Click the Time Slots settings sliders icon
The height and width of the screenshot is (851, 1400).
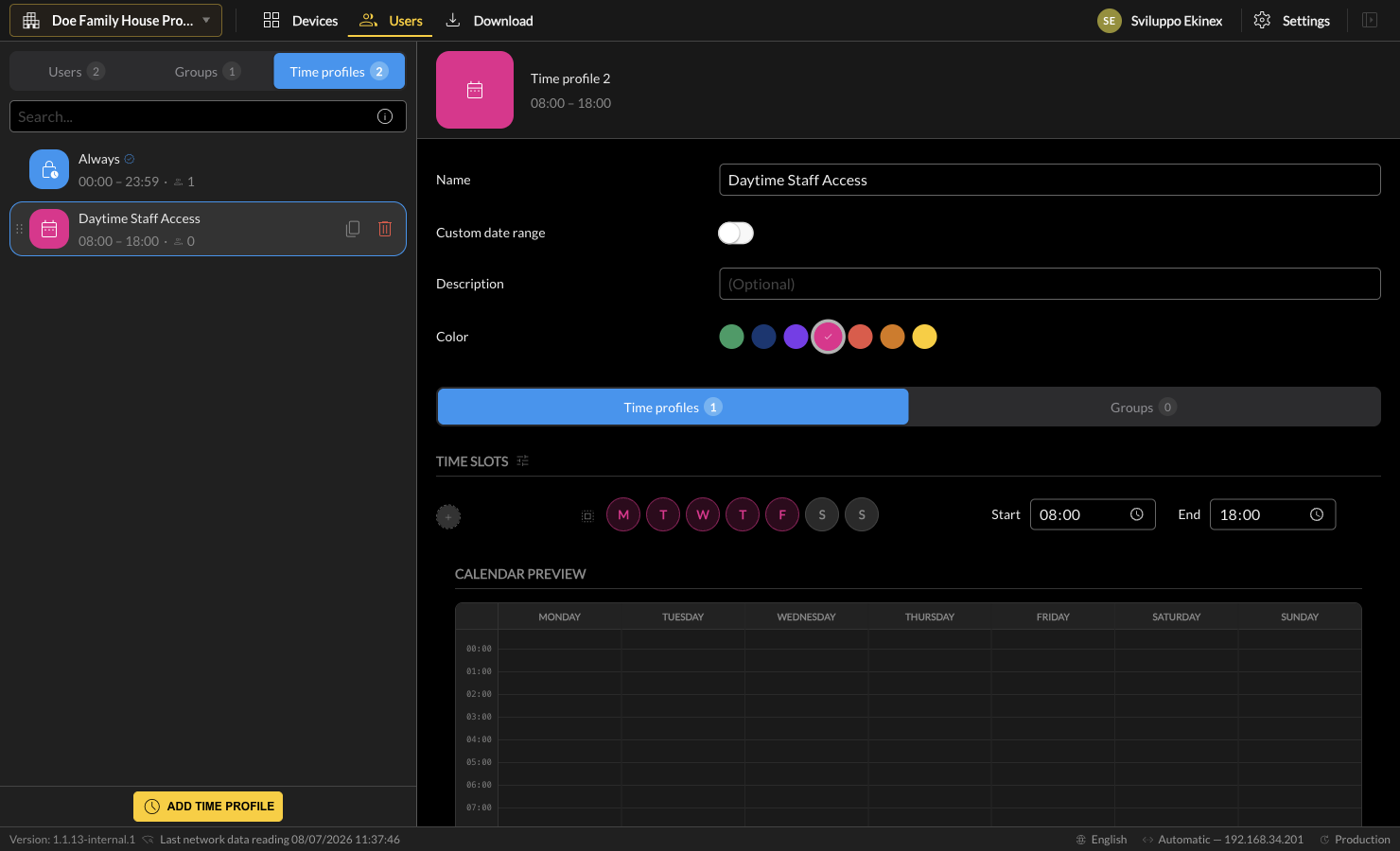[522, 460]
